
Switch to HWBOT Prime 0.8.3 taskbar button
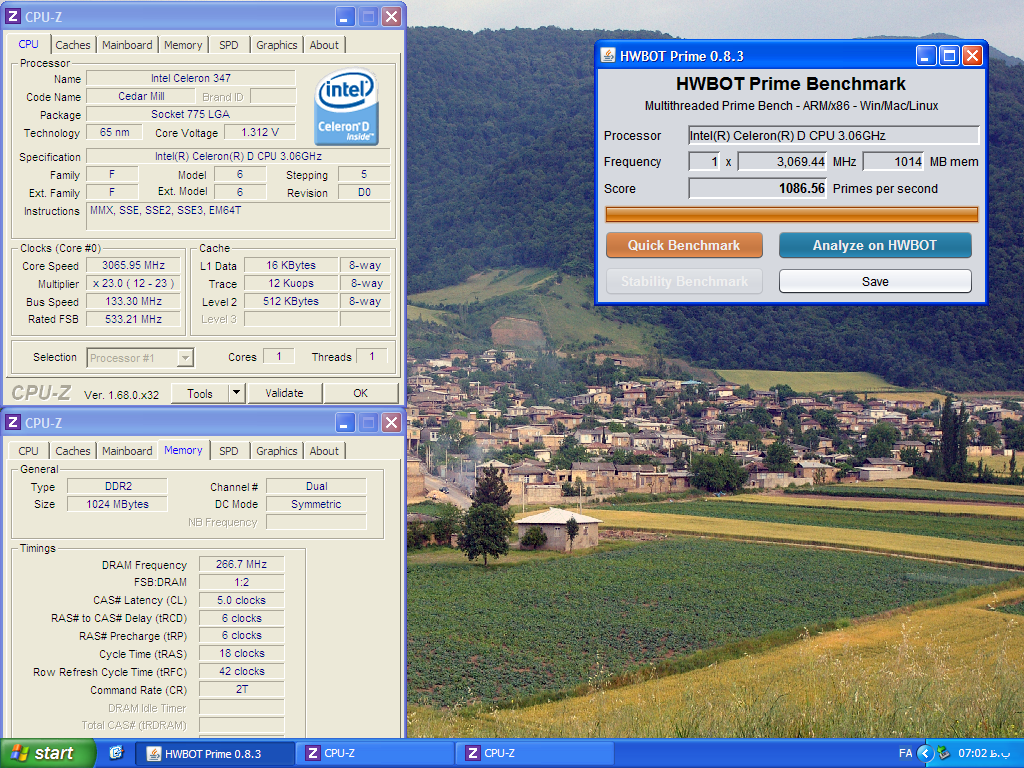click(x=215, y=754)
